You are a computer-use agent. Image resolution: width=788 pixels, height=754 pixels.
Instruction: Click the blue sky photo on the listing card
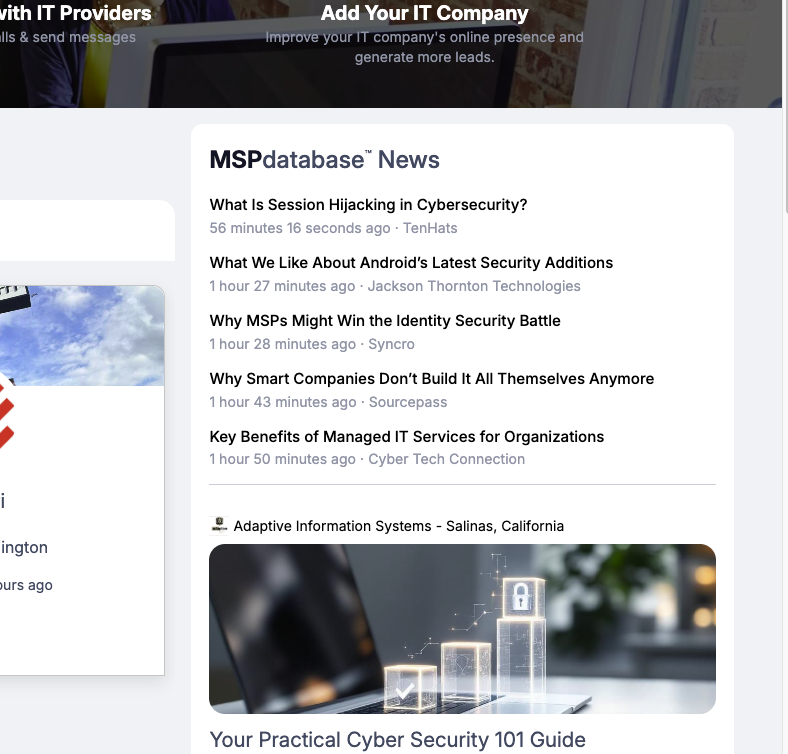pyautogui.click(x=82, y=336)
